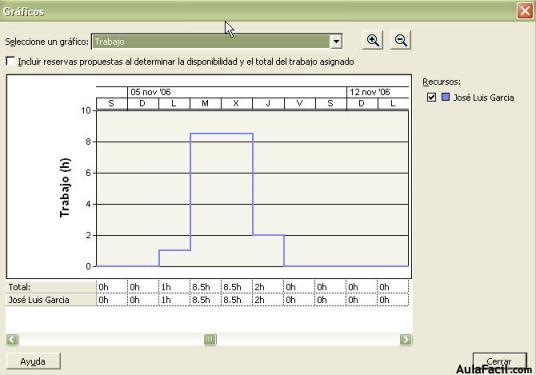Open the Seleccione un gráfico dropdown arrow
The width and height of the screenshot is (536, 375).
click(336, 42)
